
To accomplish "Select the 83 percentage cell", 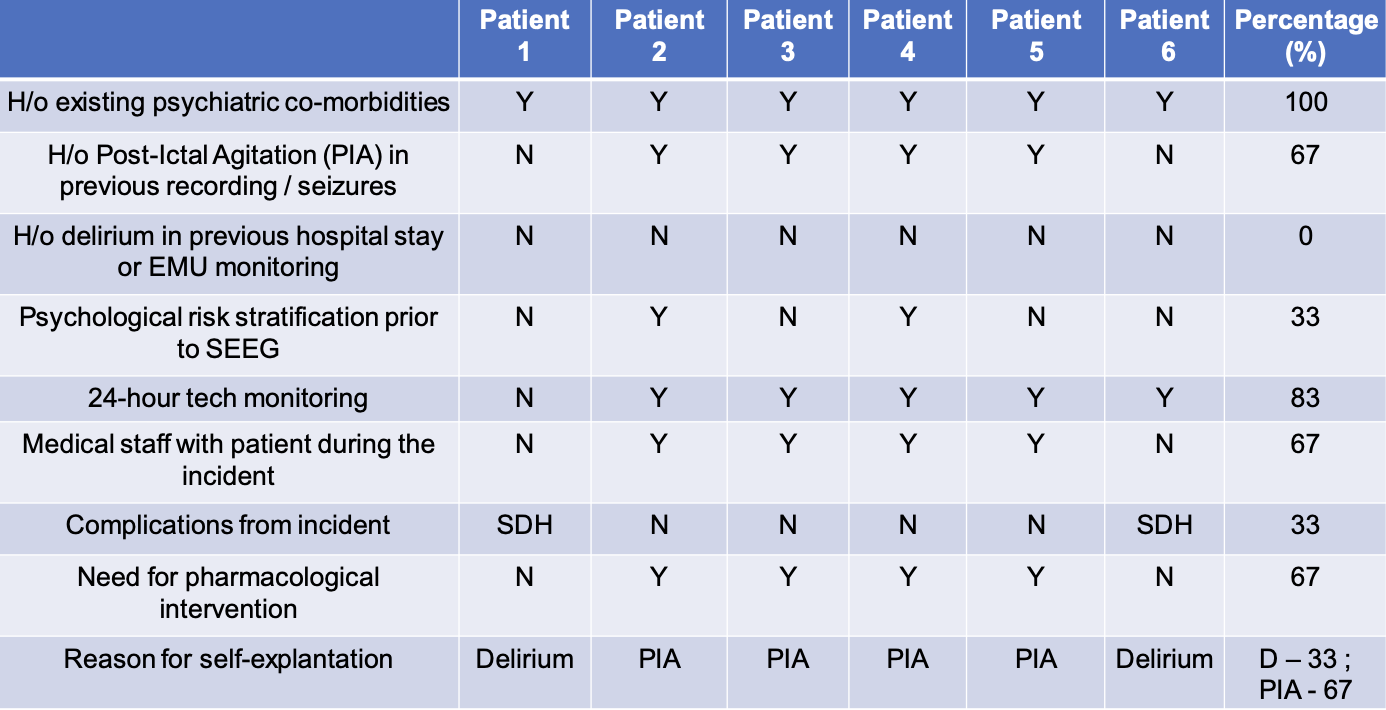I will (x=1305, y=398).
